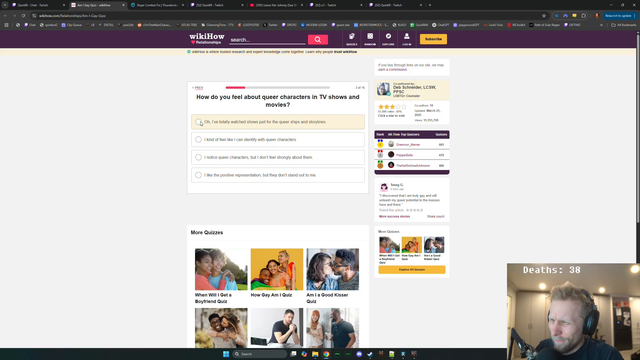Open the "trust wikiHow" link
640x360 pixels.
(345, 52)
